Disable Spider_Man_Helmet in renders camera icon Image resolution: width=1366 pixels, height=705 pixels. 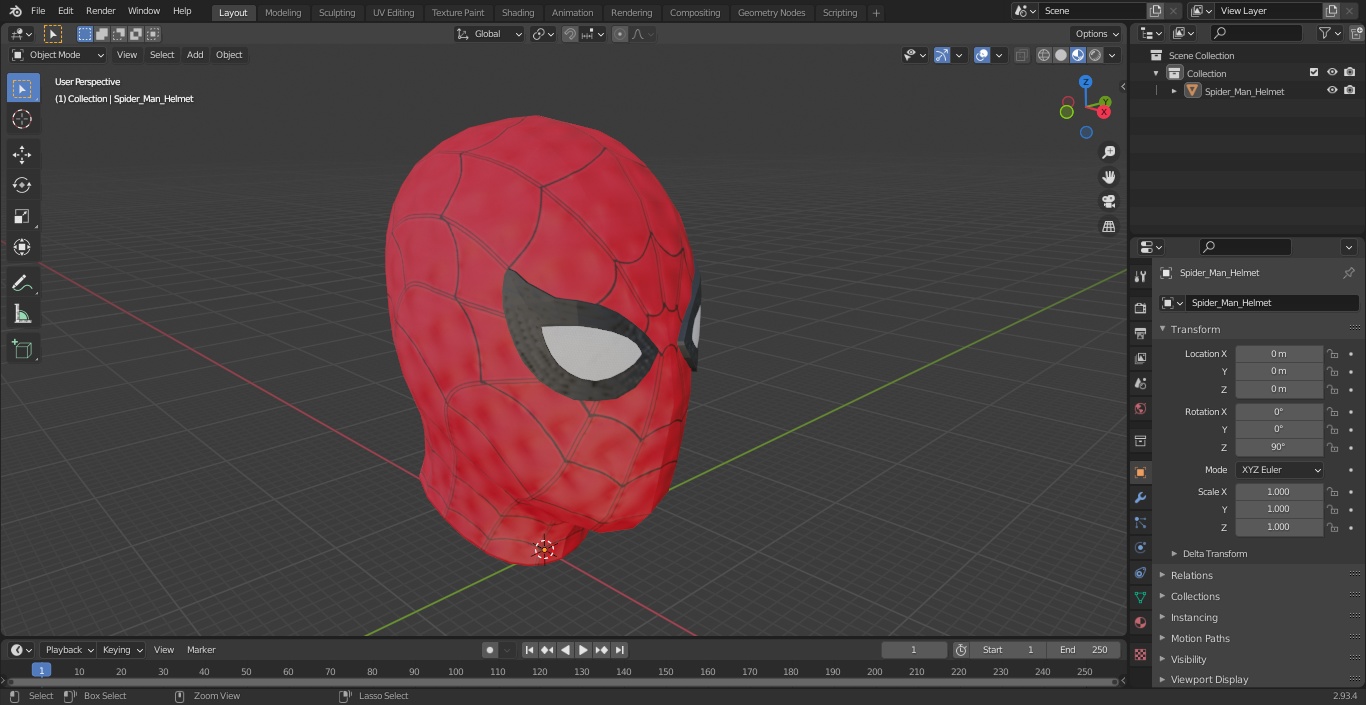point(1350,91)
